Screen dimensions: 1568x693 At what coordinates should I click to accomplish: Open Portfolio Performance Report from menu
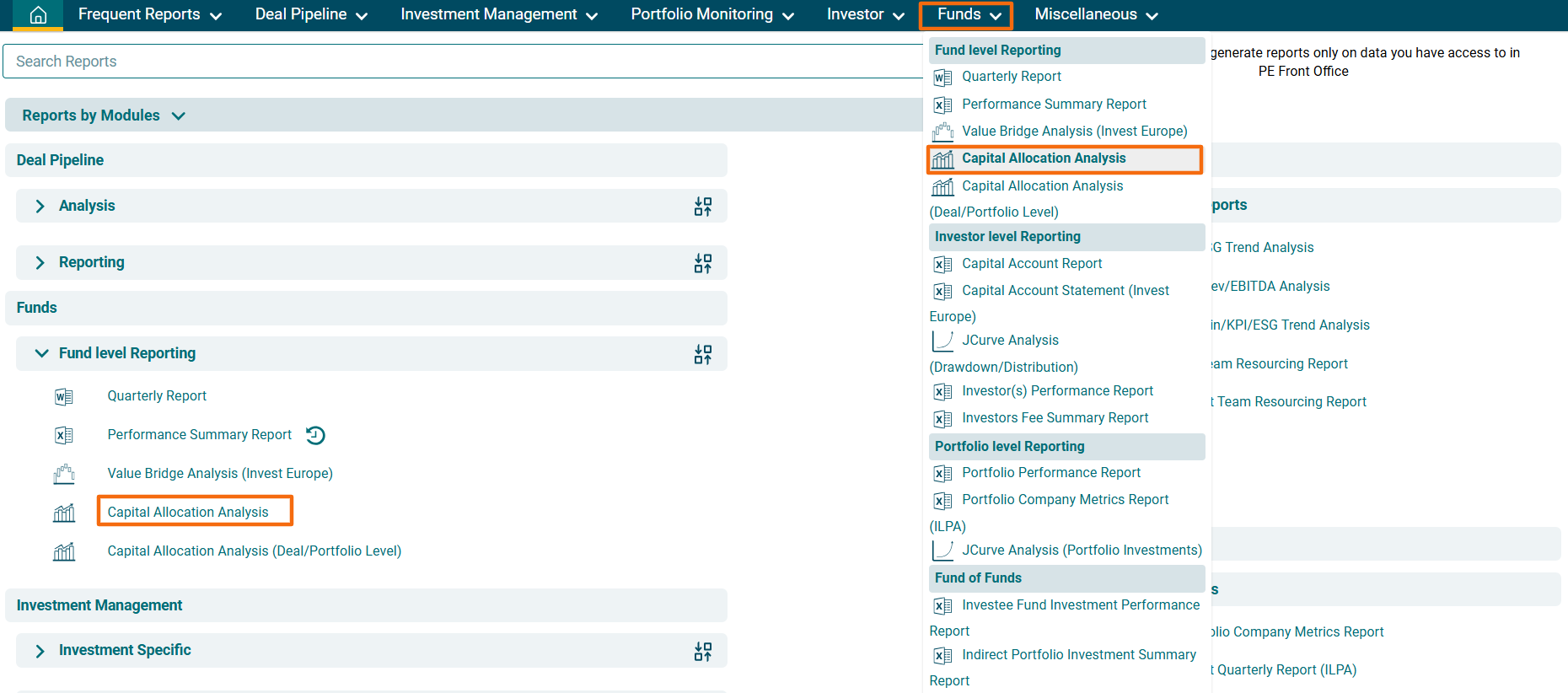pos(1050,473)
